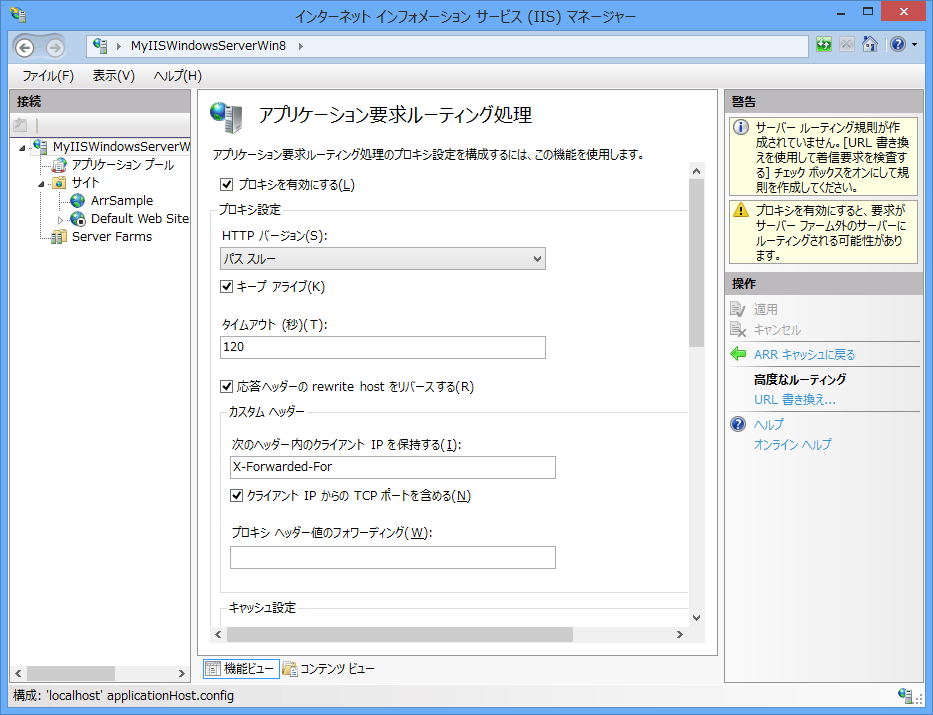The width and height of the screenshot is (933, 715).
Task: Click the green back arrow ARR icon
Action: (738, 354)
